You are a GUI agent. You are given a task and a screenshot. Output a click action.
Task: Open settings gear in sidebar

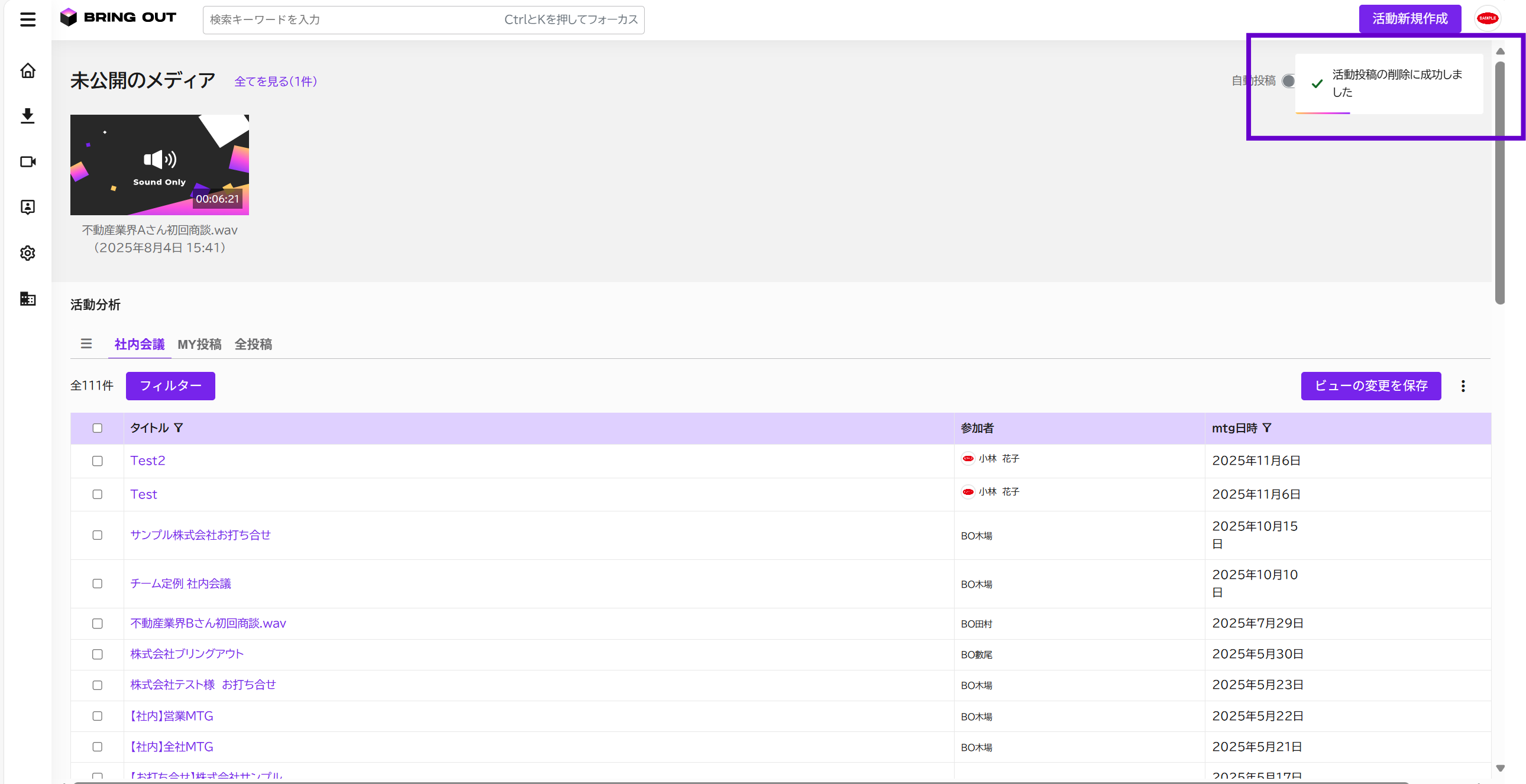click(x=27, y=253)
